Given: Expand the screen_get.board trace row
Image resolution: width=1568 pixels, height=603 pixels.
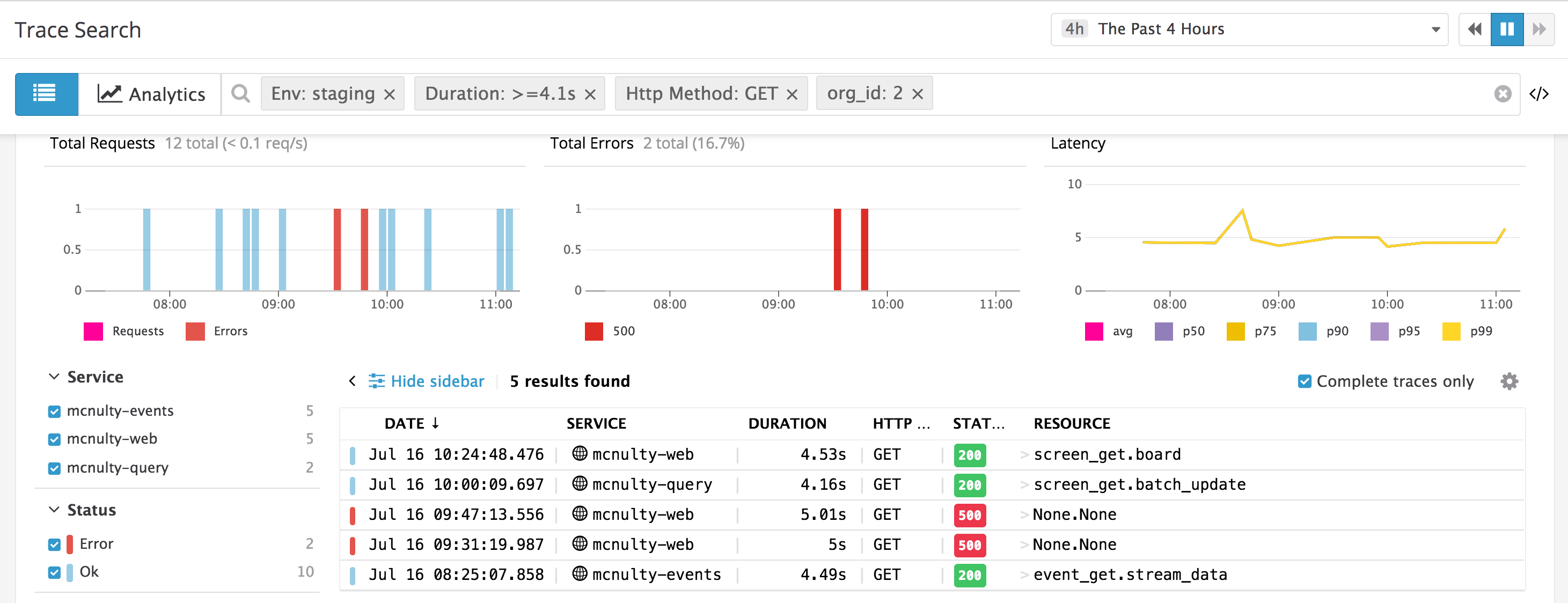Looking at the screenshot, I should 1024,454.
